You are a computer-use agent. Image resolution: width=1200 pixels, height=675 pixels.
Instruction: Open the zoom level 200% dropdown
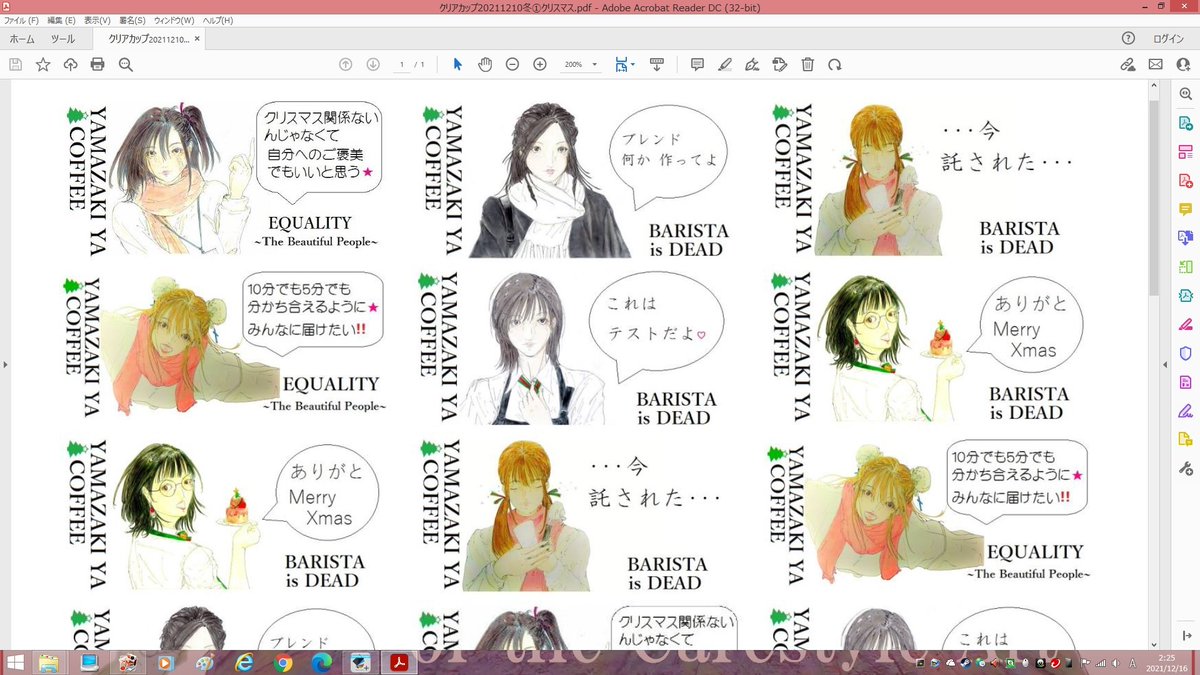coord(581,64)
